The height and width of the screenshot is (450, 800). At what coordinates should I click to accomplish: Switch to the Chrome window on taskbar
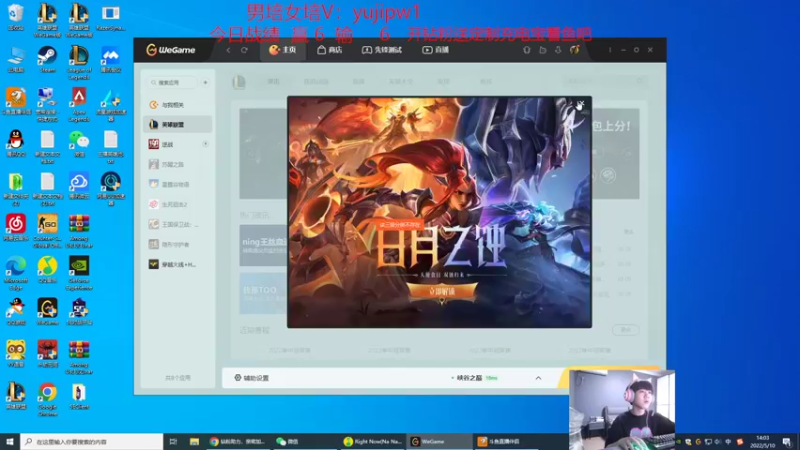click(239, 441)
